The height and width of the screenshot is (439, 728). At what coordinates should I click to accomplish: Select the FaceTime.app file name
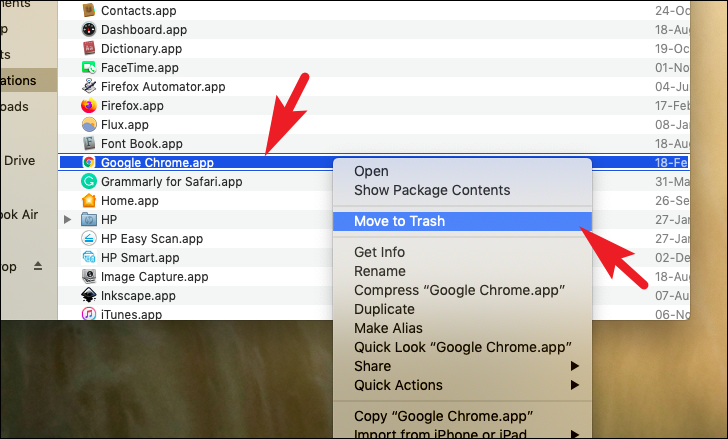click(x=140, y=68)
